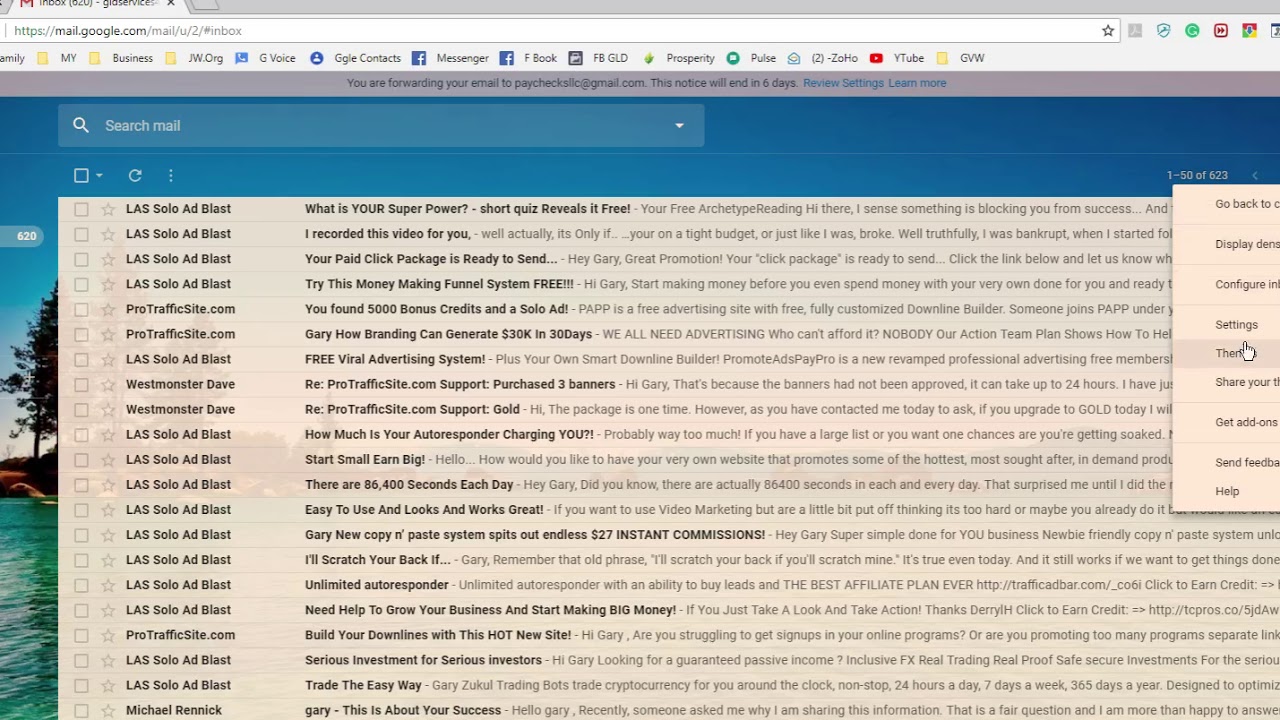Open the JW.Org bookmark folder

click(194, 58)
